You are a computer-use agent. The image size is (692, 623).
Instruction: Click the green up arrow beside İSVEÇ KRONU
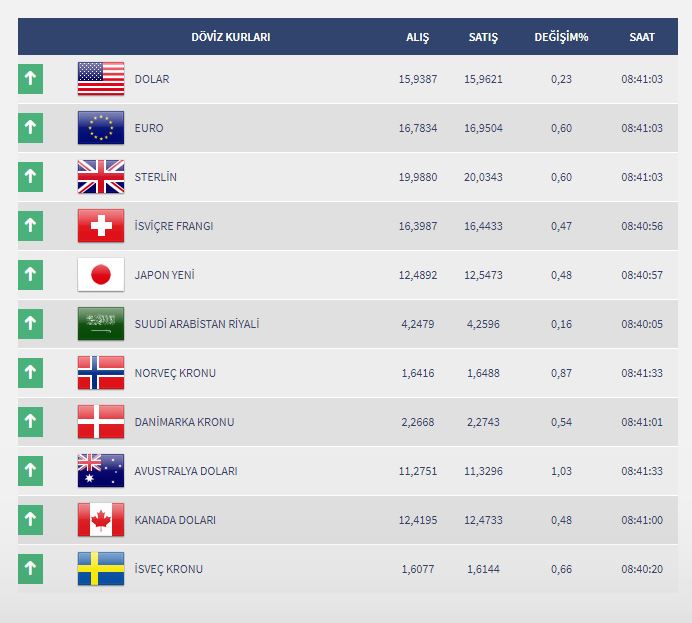(30, 569)
